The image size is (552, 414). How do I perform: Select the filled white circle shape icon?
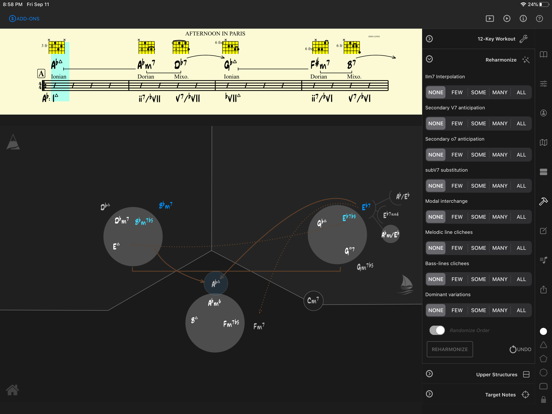pyautogui.click(x=544, y=331)
